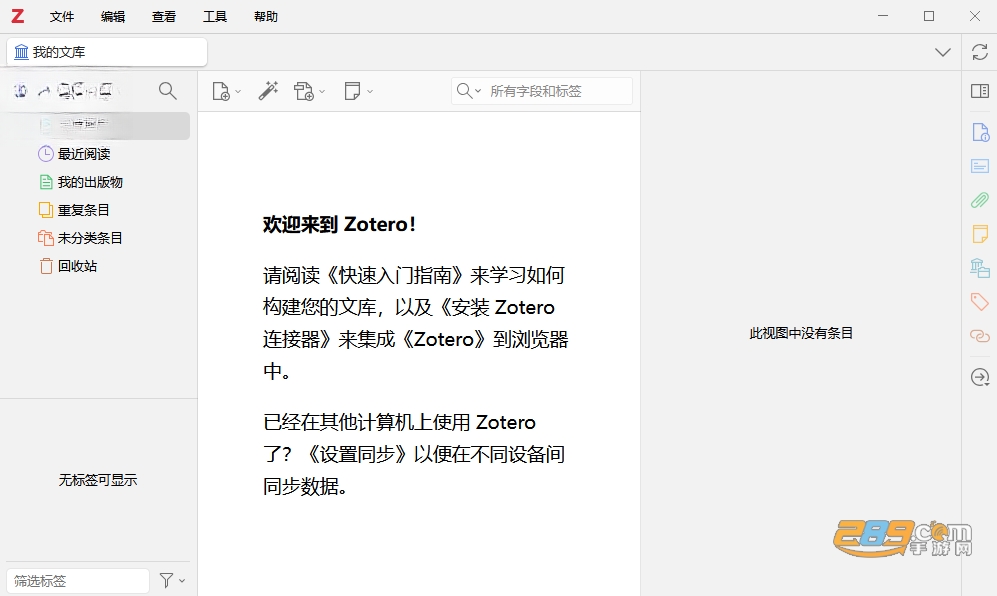Select 最近阅读 in the collection tree

[x=84, y=154]
